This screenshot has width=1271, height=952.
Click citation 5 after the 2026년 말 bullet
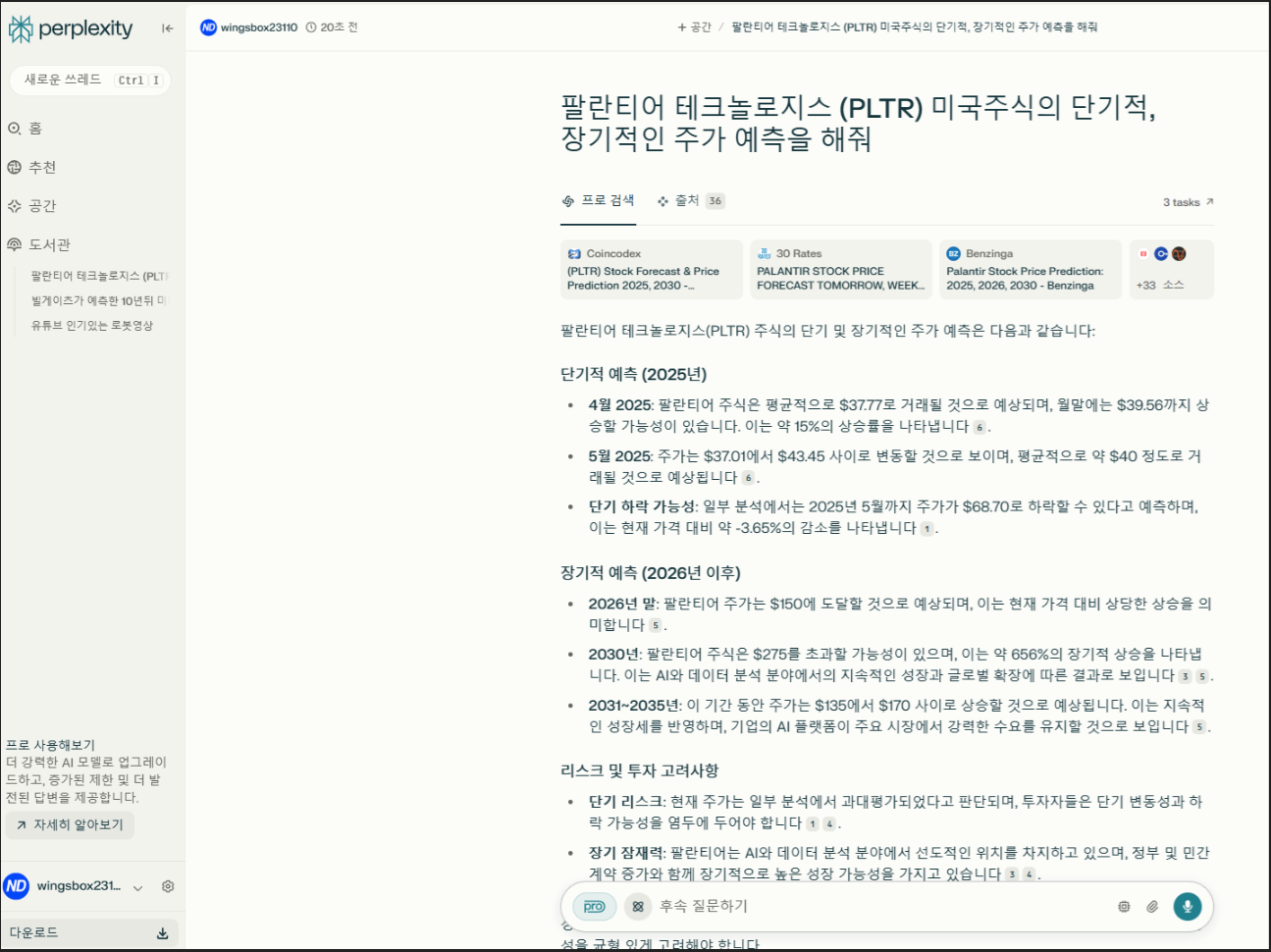pyautogui.click(x=655, y=625)
